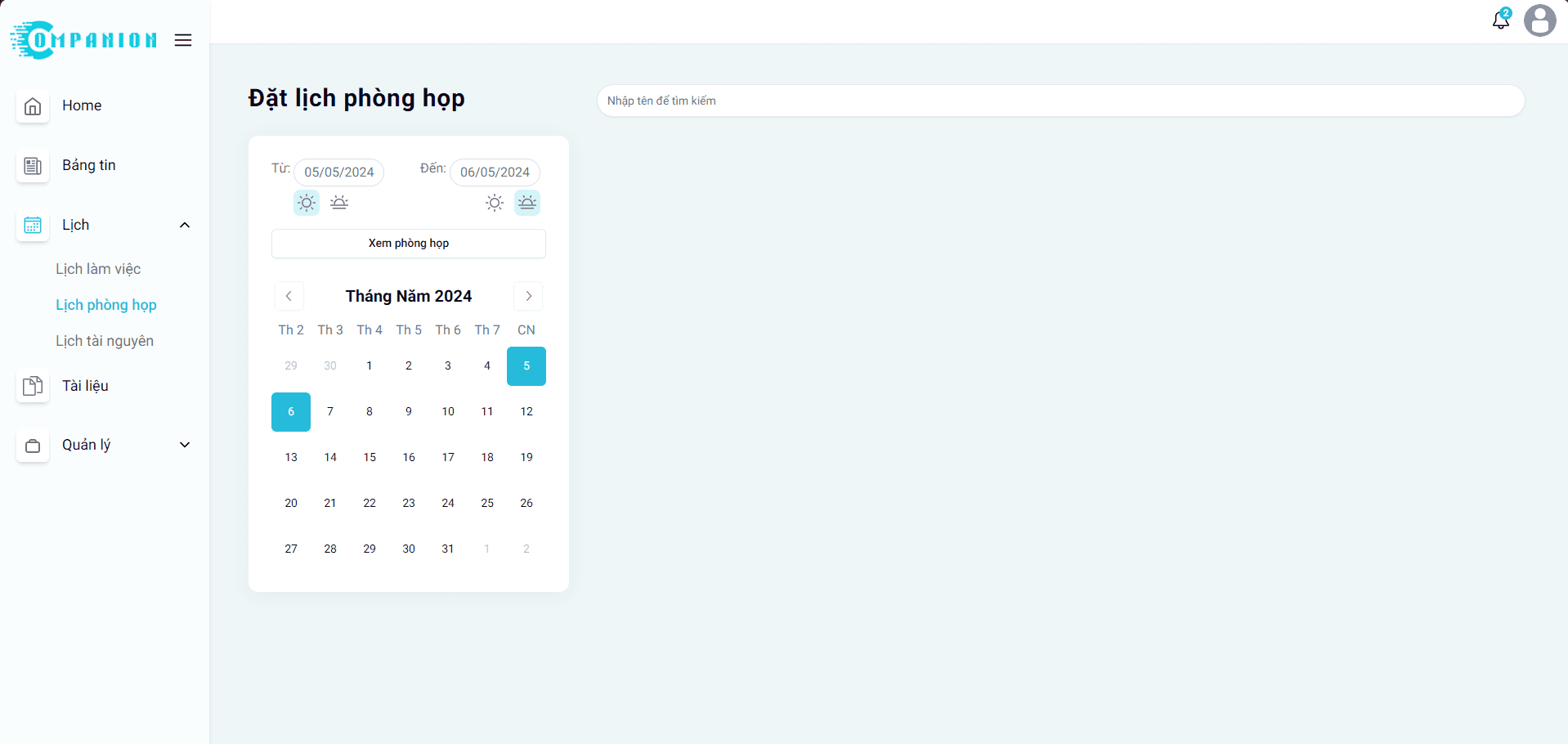Select afternoon sunset for the Từ date
Viewport: 1568px width, 744px height.
pos(339,203)
